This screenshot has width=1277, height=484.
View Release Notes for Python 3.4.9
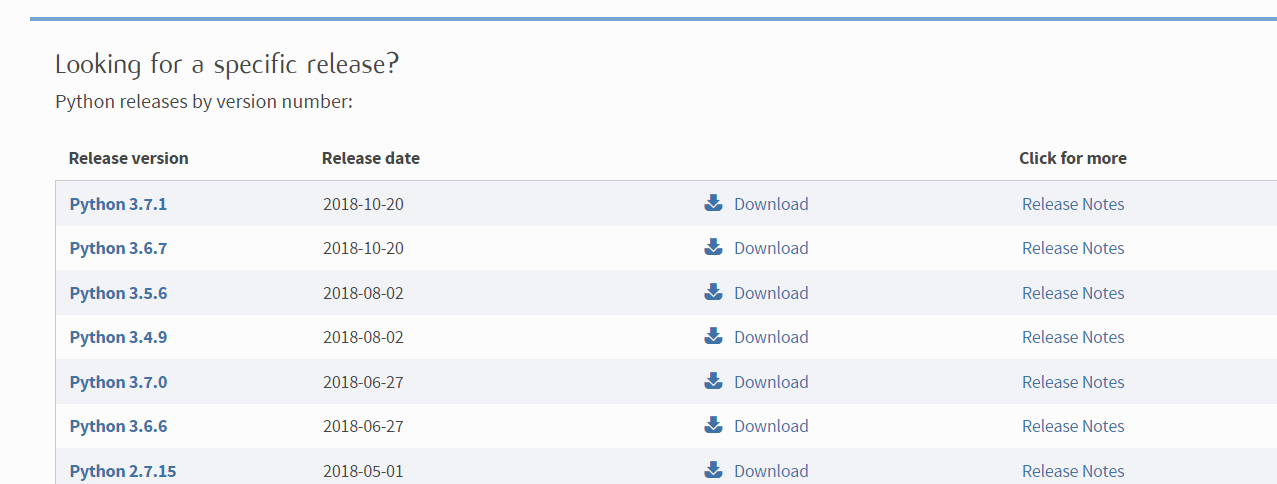[1073, 337]
